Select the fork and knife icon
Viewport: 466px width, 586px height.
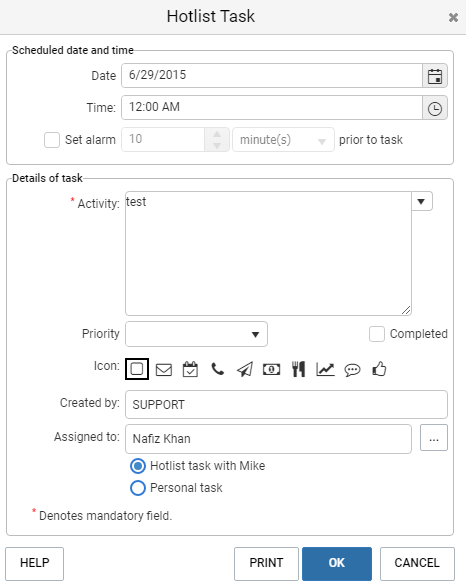pos(299,369)
